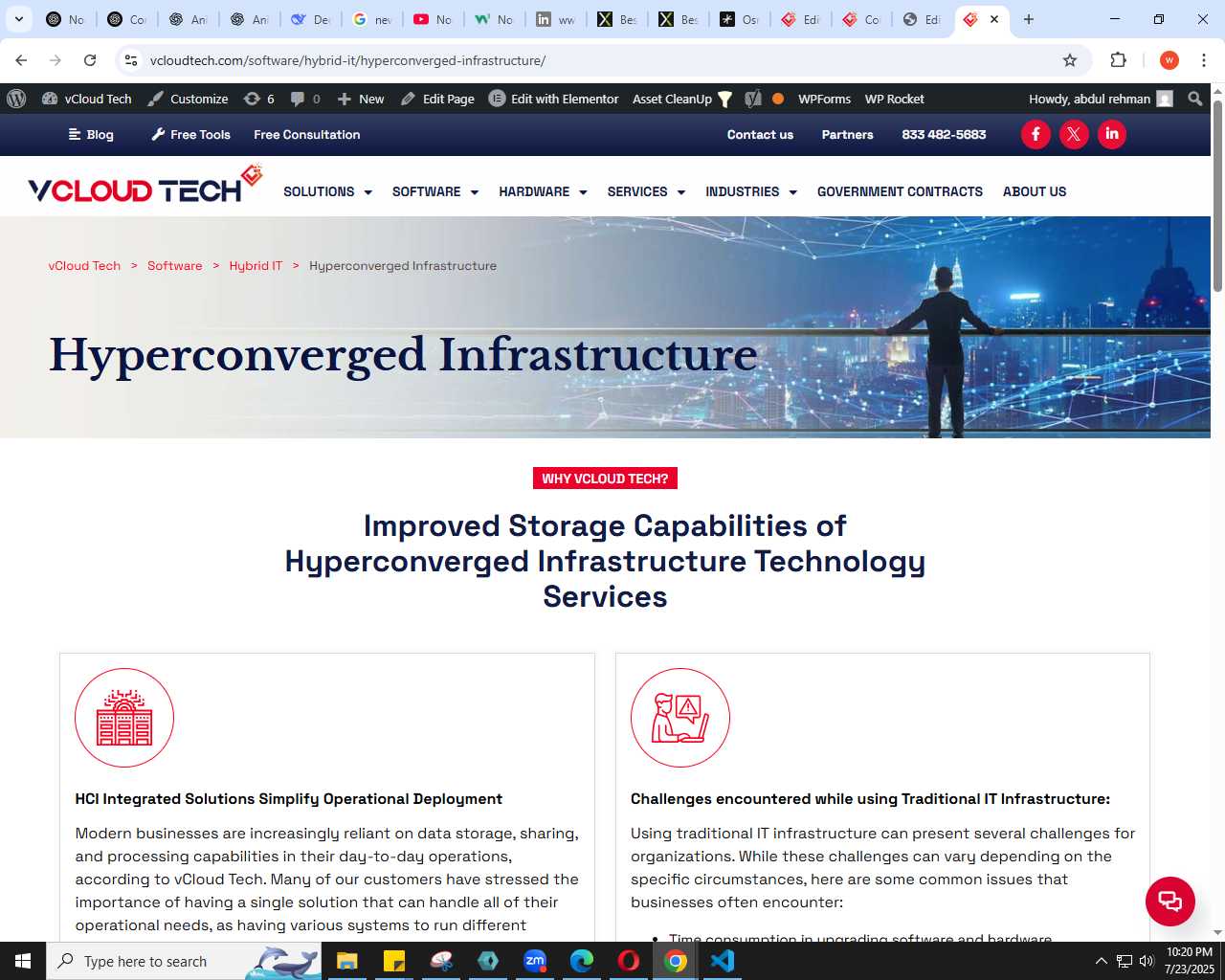Show hidden system tray icons
1225x980 pixels.
(1101, 961)
